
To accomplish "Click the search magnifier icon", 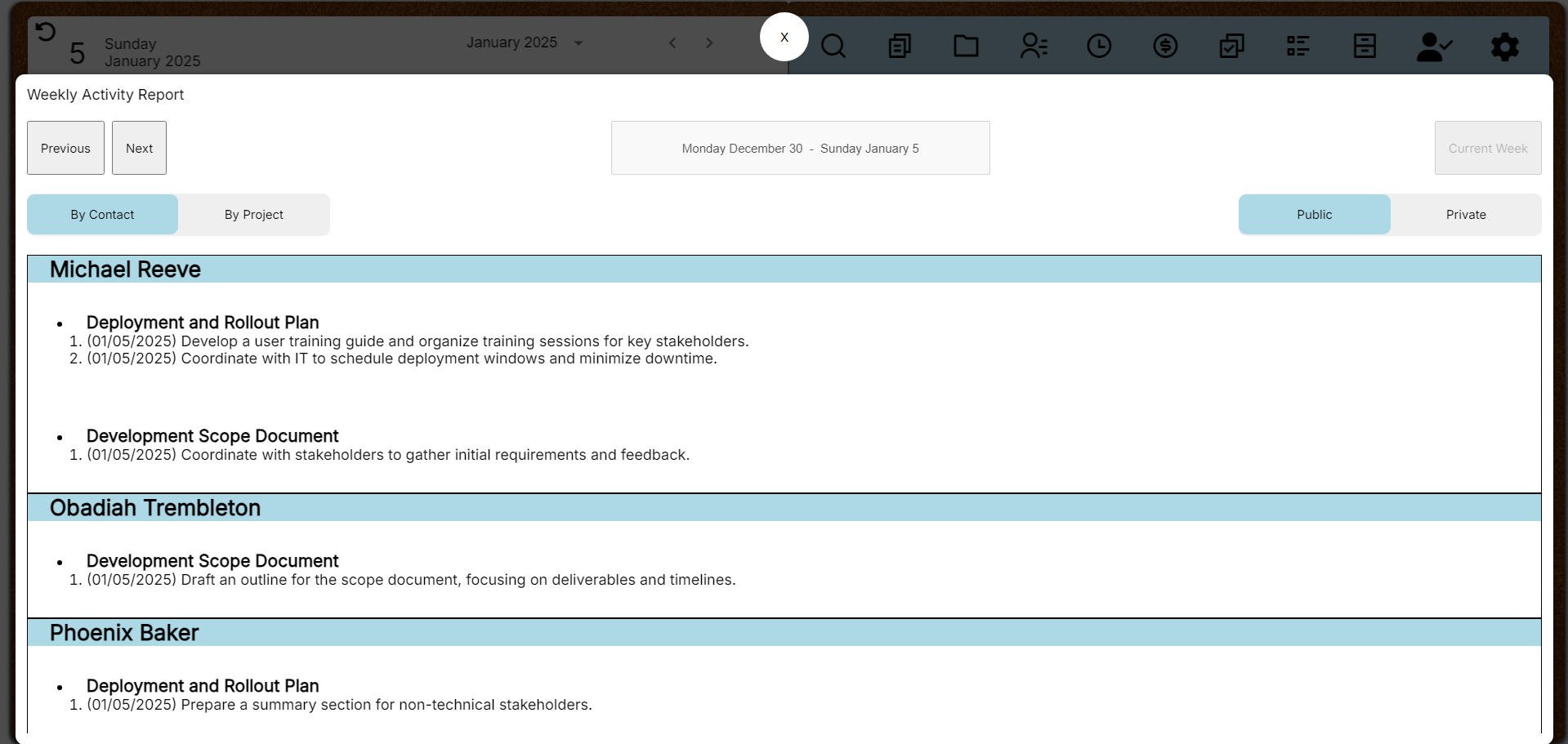I will click(833, 46).
